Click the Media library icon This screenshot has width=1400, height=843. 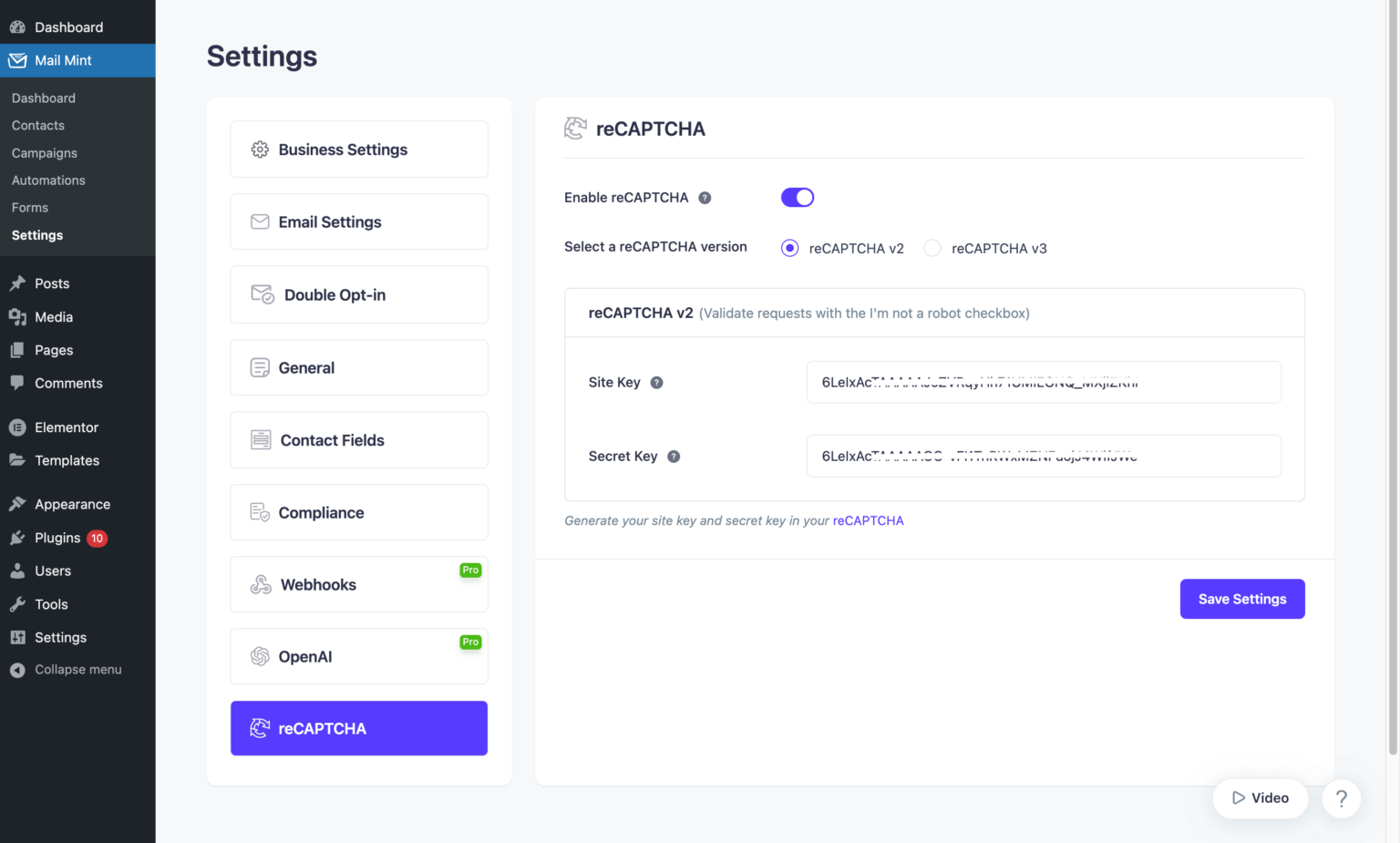18,317
